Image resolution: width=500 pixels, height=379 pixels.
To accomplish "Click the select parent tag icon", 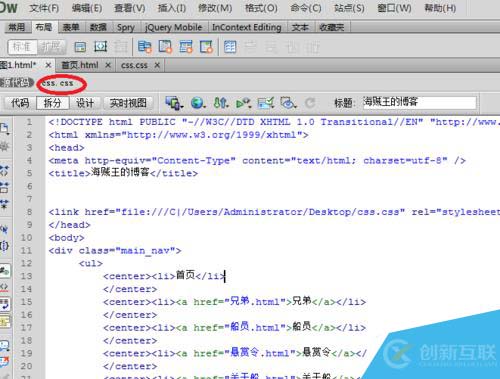I will pyautogui.click(x=5, y=229).
